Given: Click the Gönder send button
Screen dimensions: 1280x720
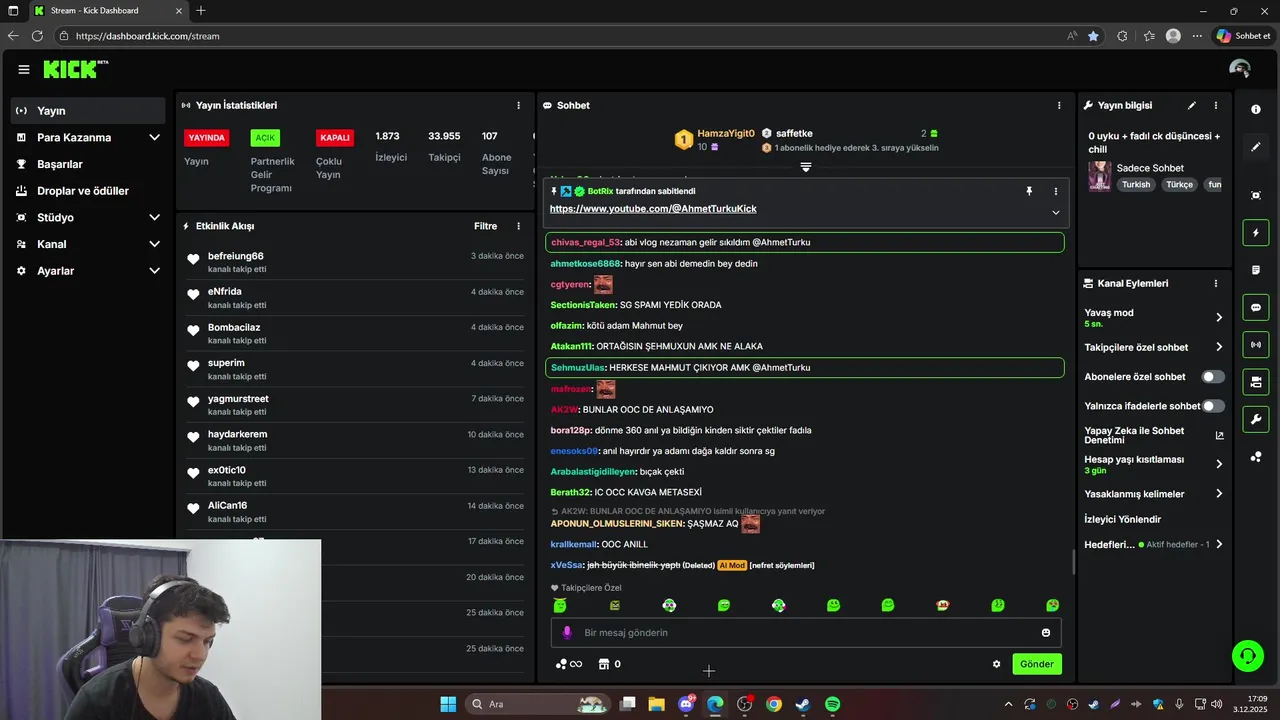Looking at the screenshot, I should [1037, 664].
